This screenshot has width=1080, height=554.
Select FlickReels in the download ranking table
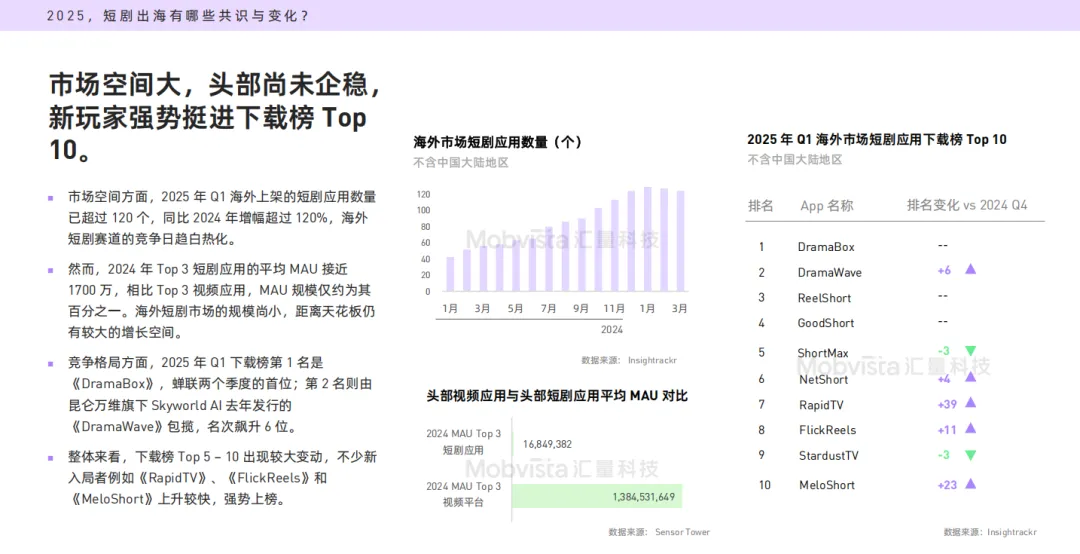(827, 430)
